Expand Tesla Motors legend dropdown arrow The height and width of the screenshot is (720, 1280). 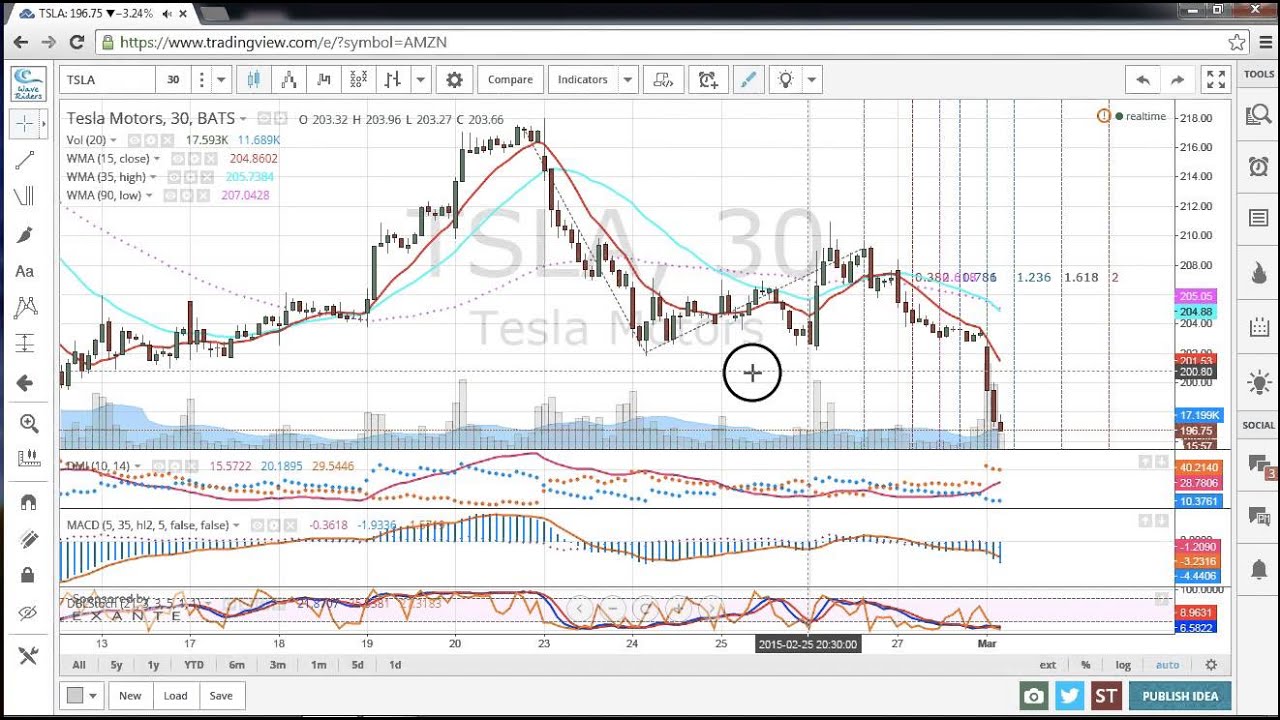pos(243,119)
